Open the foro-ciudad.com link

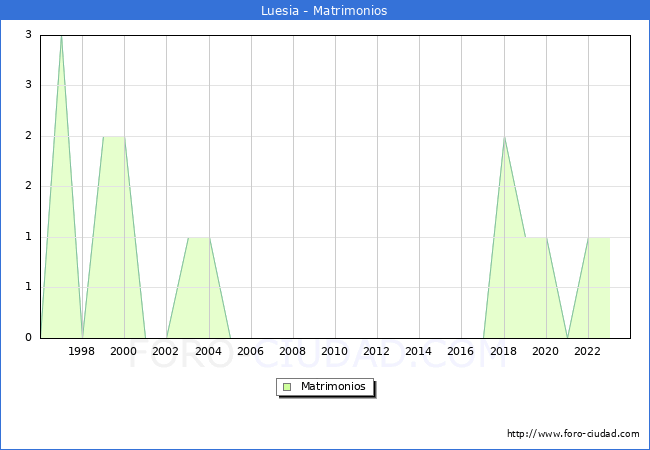click(x=573, y=434)
